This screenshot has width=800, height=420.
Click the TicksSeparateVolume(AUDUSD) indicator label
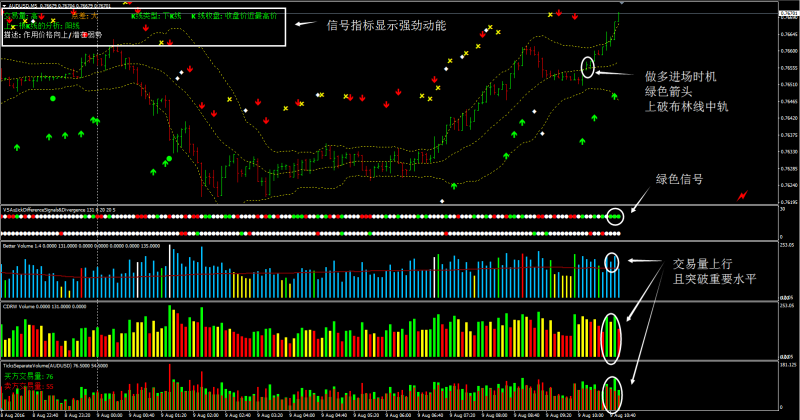pyautogui.click(x=40, y=366)
